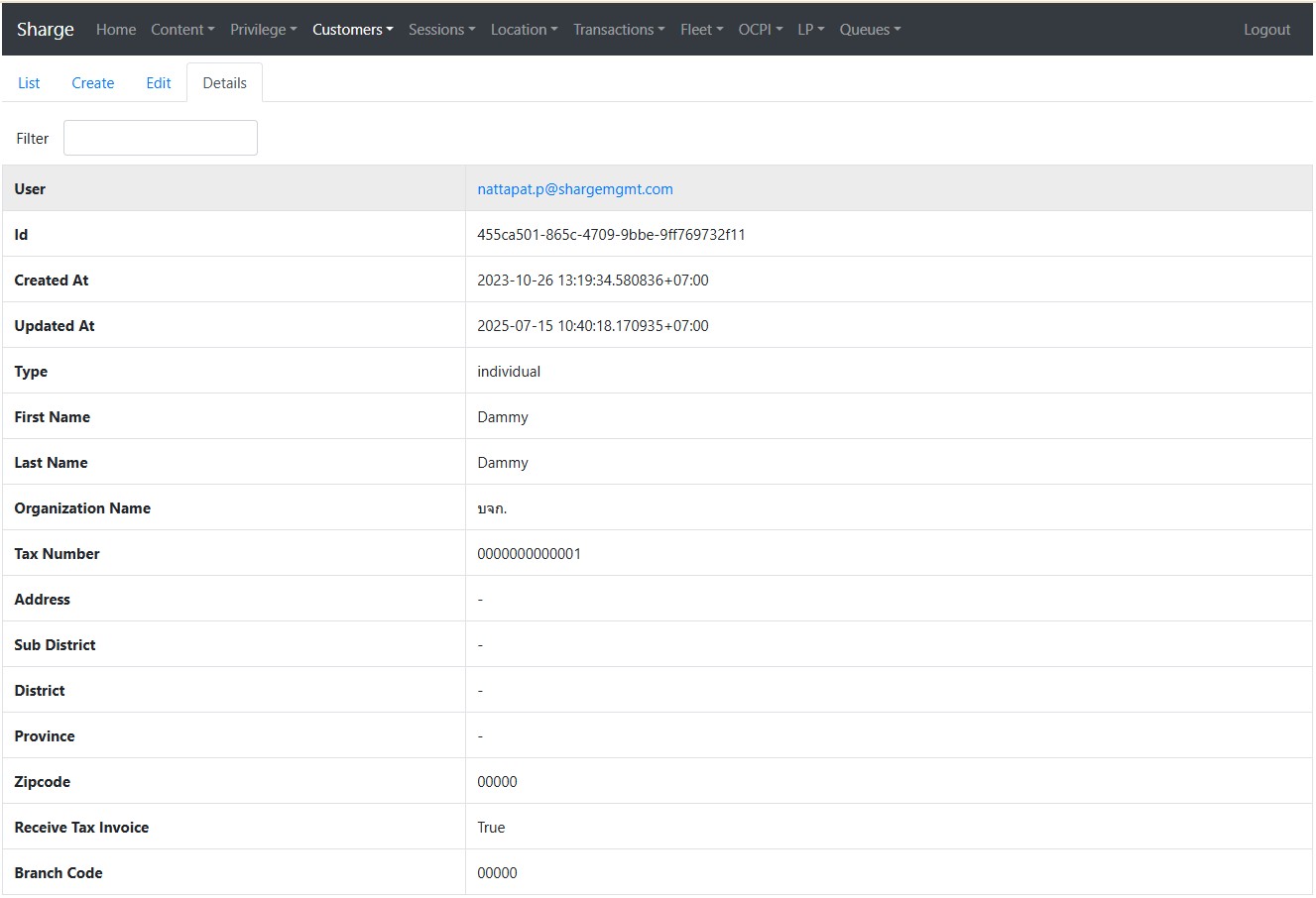Screen dimensions: 1316x898
Task: Open the Edit tab
Action: [159, 83]
